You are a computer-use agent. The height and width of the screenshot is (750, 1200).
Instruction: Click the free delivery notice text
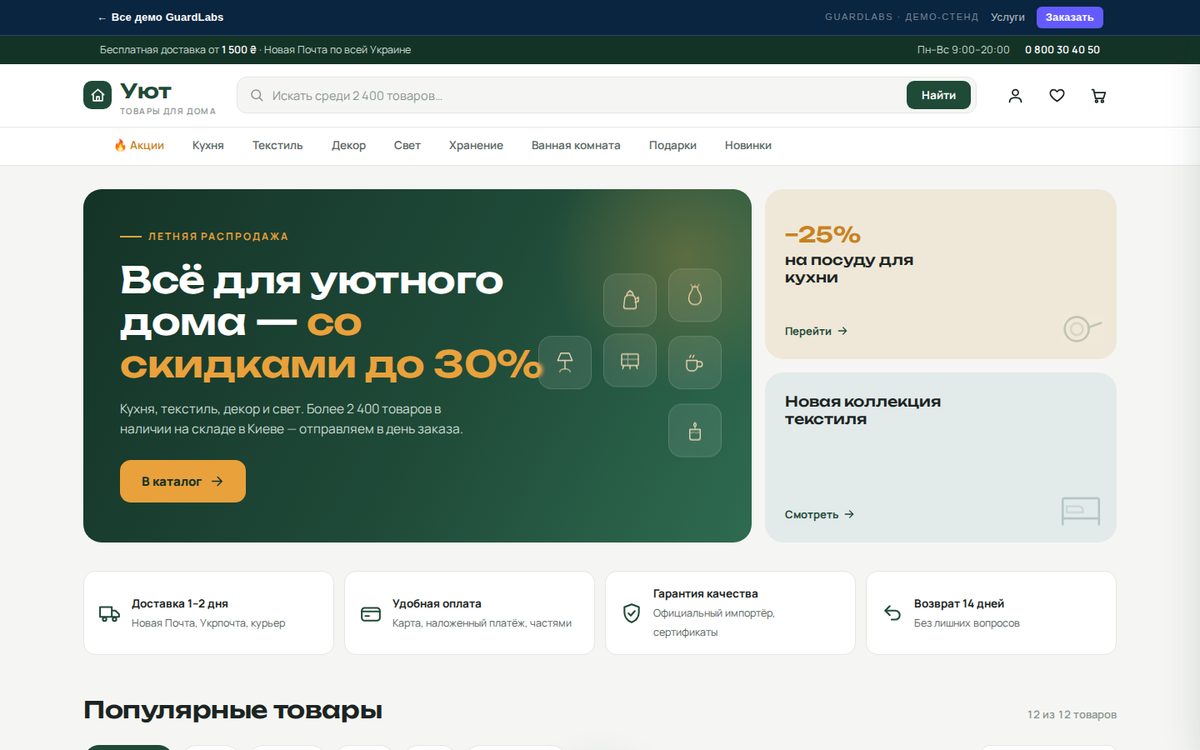click(x=255, y=49)
